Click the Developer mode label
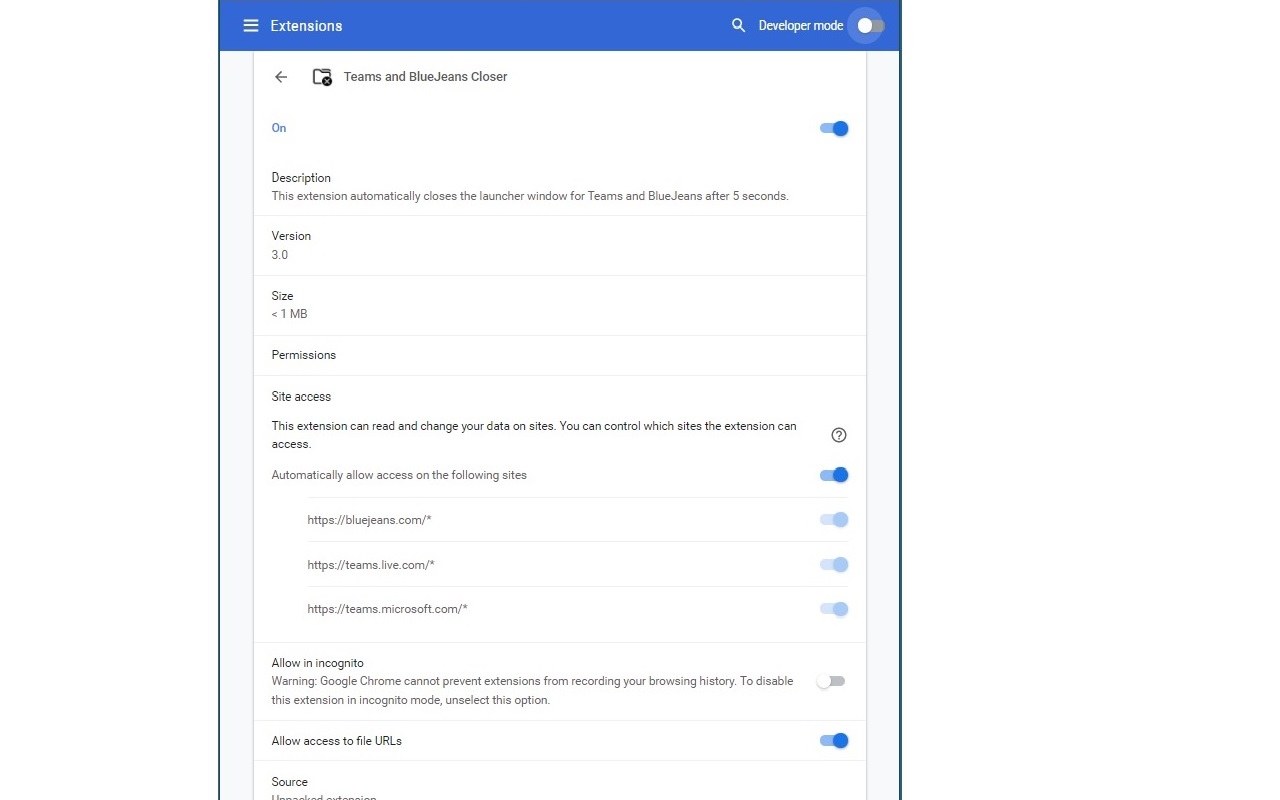The width and height of the screenshot is (1280, 800). point(800,26)
